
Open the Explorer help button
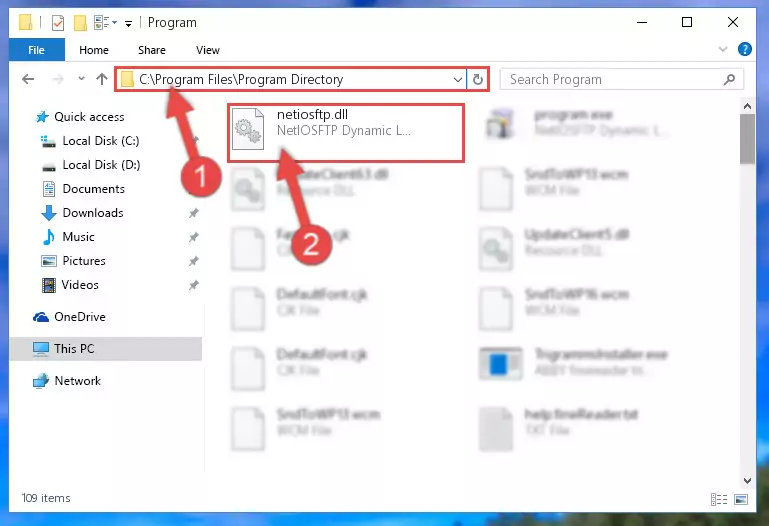coord(744,49)
